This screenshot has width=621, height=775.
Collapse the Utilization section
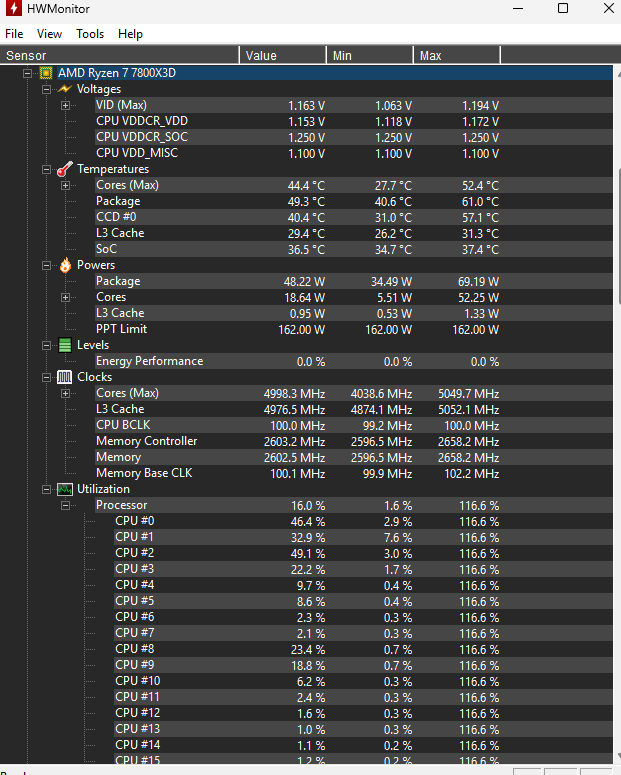click(46, 489)
